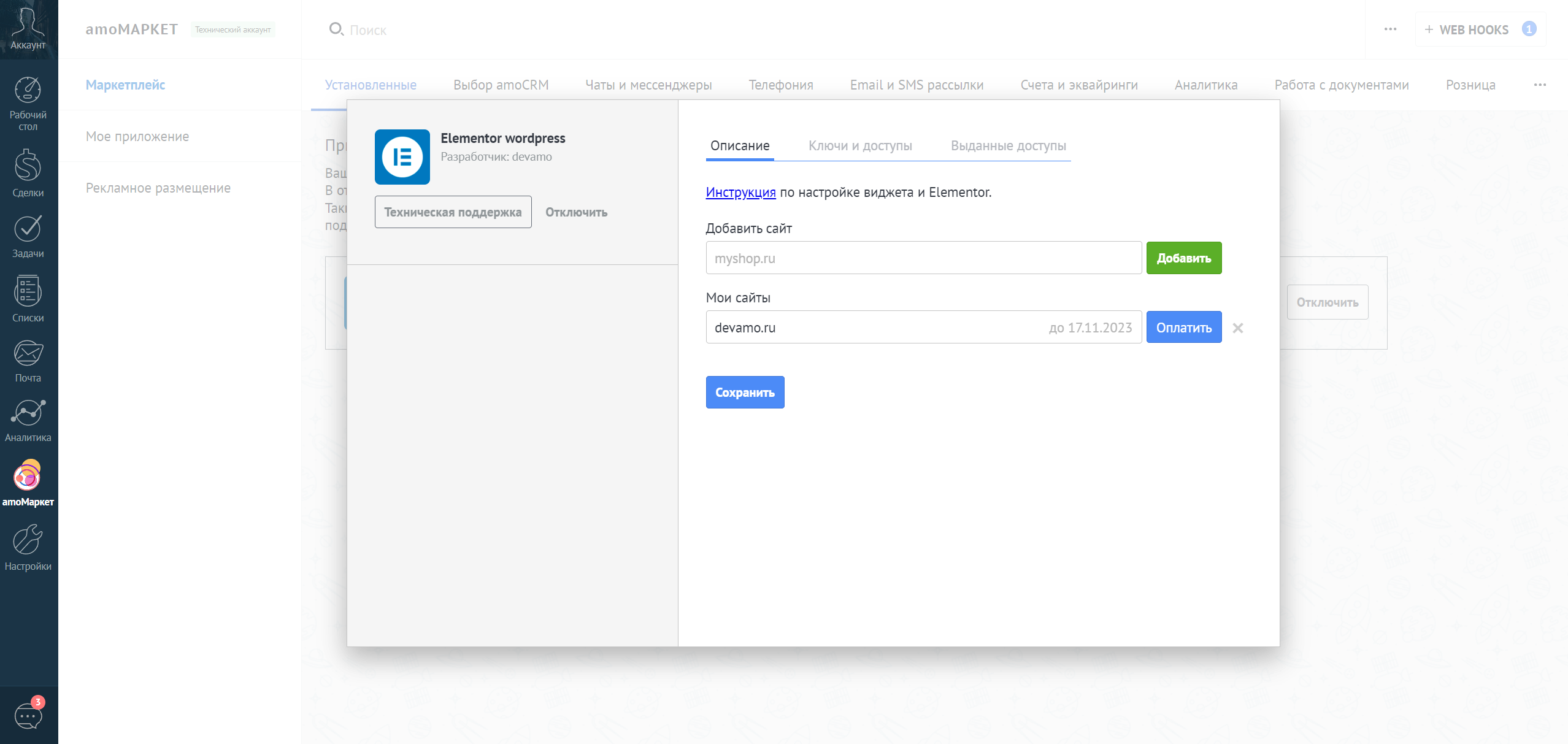The height and width of the screenshot is (744, 1568).
Task: Open Настройки from the sidebar
Action: [x=28, y=548]
